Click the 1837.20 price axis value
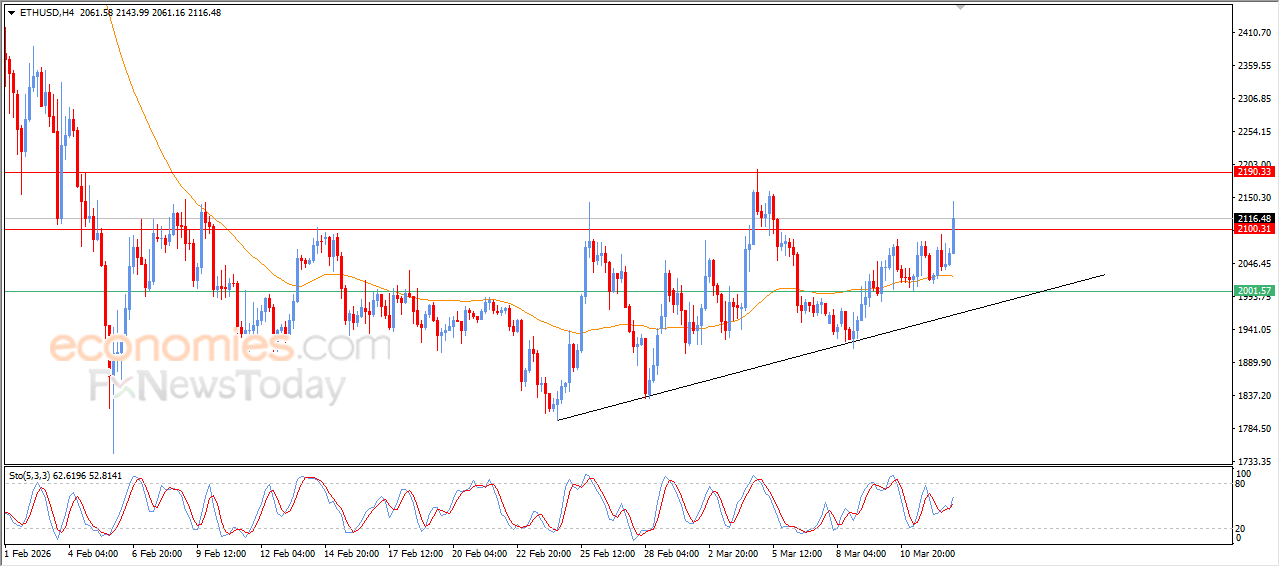 (1253, 396)
